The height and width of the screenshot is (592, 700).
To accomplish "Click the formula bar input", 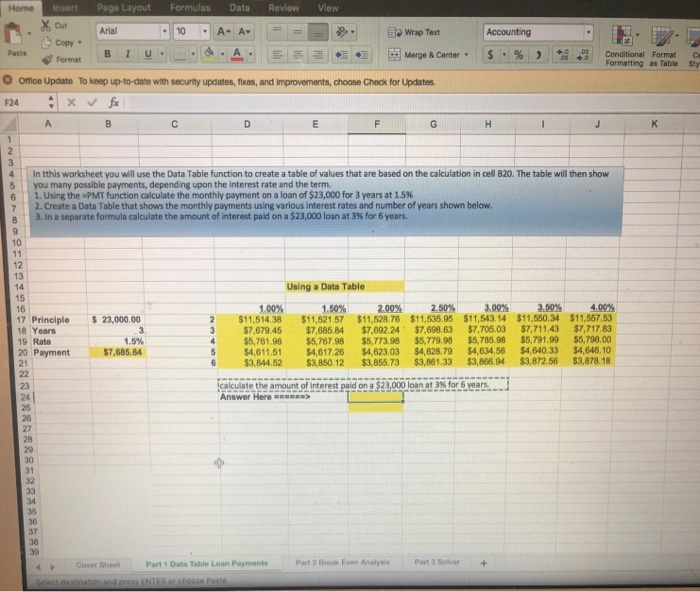I will point(411,103).
